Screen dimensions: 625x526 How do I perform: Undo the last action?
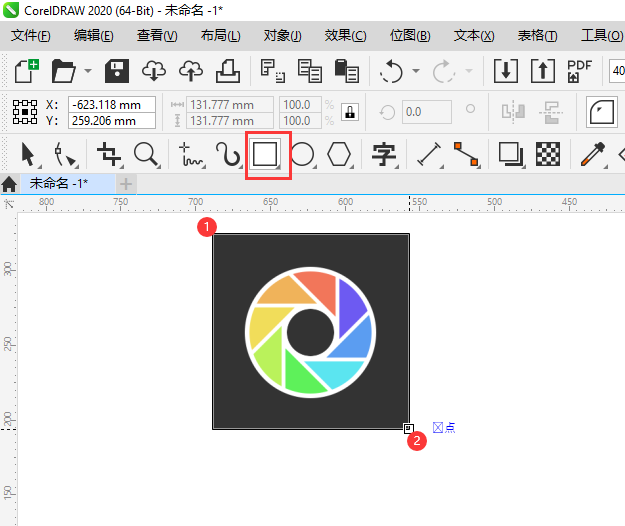[391, 71]
